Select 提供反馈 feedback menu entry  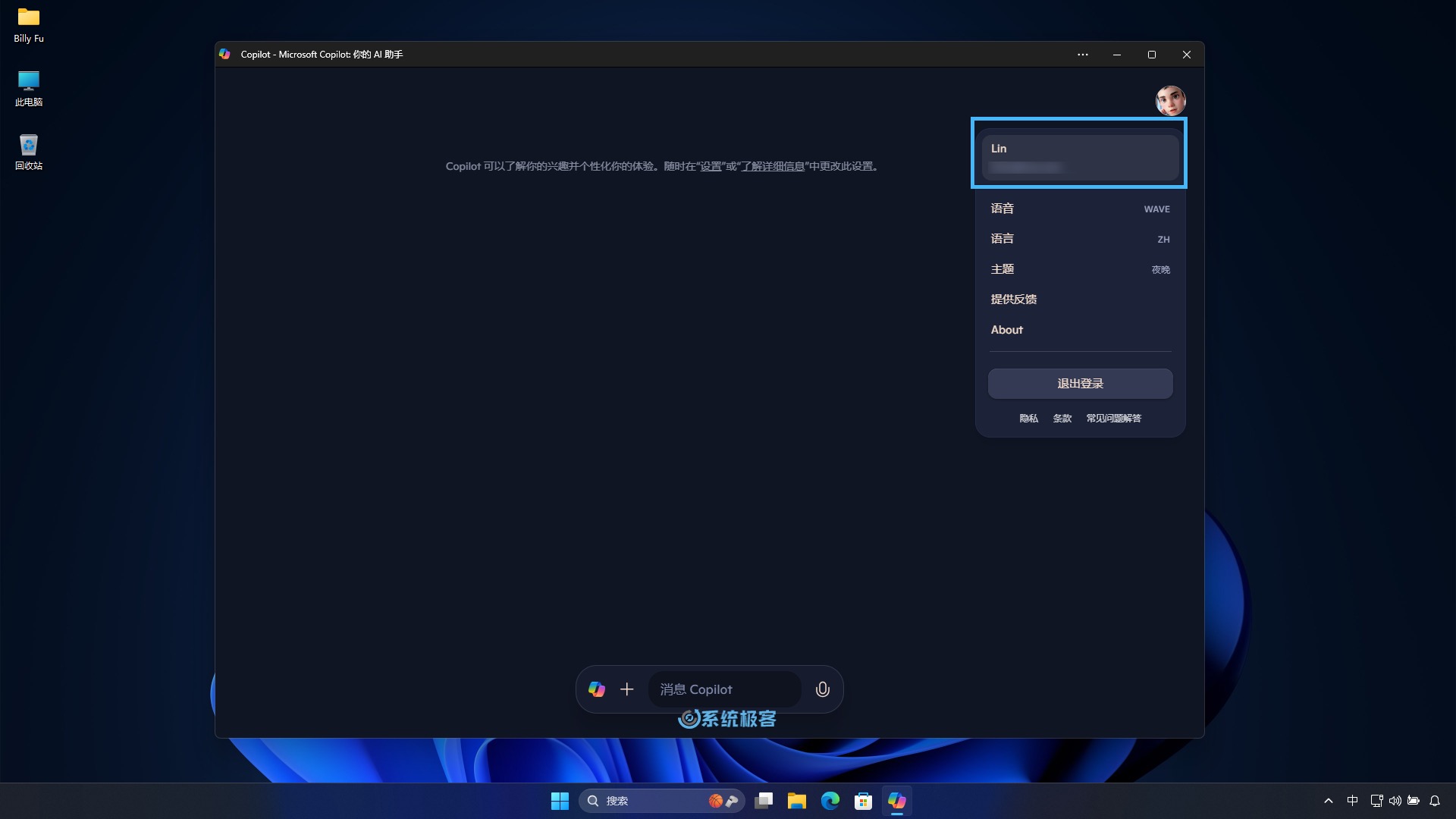1080,300
